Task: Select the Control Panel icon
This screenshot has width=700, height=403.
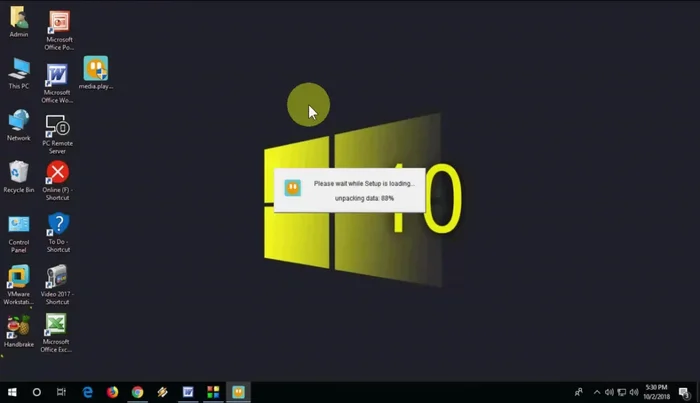Action: click(19, 234)
